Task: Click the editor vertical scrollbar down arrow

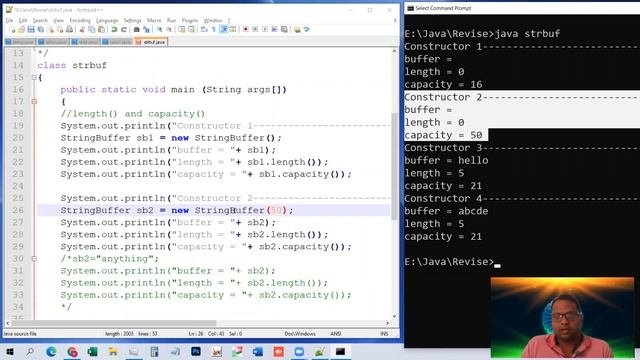Action: coord(394,316)
